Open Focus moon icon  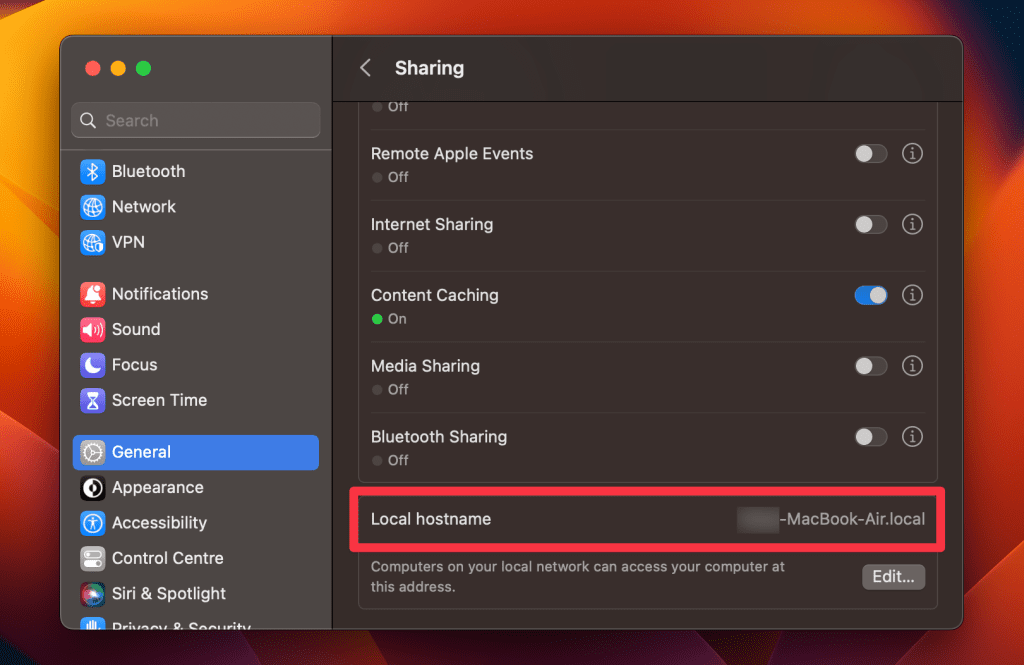(93, 365)
